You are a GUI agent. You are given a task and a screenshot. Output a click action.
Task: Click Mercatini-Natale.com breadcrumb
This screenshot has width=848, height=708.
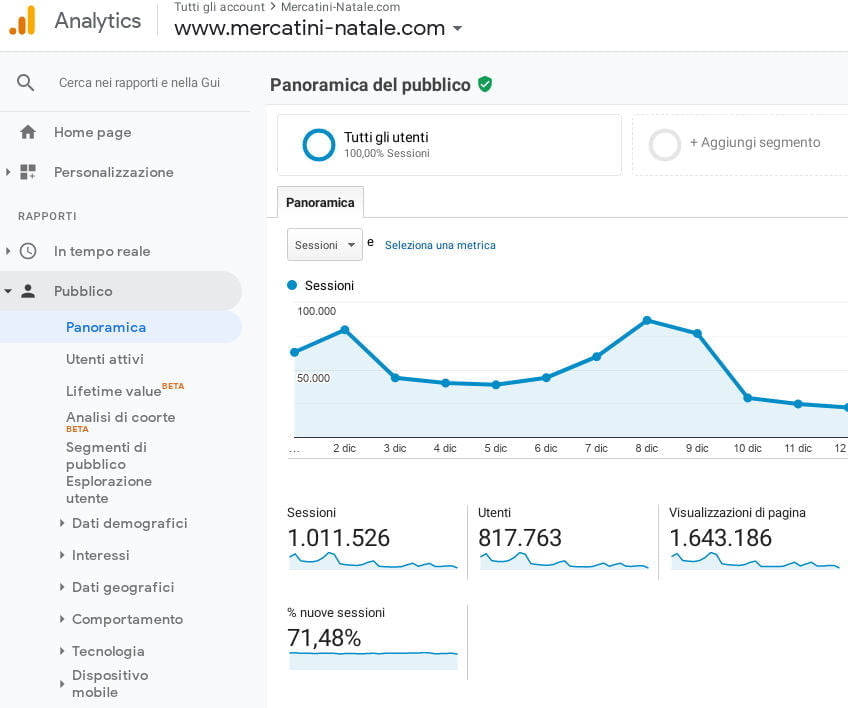pyautogui.click(x=341, y=7)
